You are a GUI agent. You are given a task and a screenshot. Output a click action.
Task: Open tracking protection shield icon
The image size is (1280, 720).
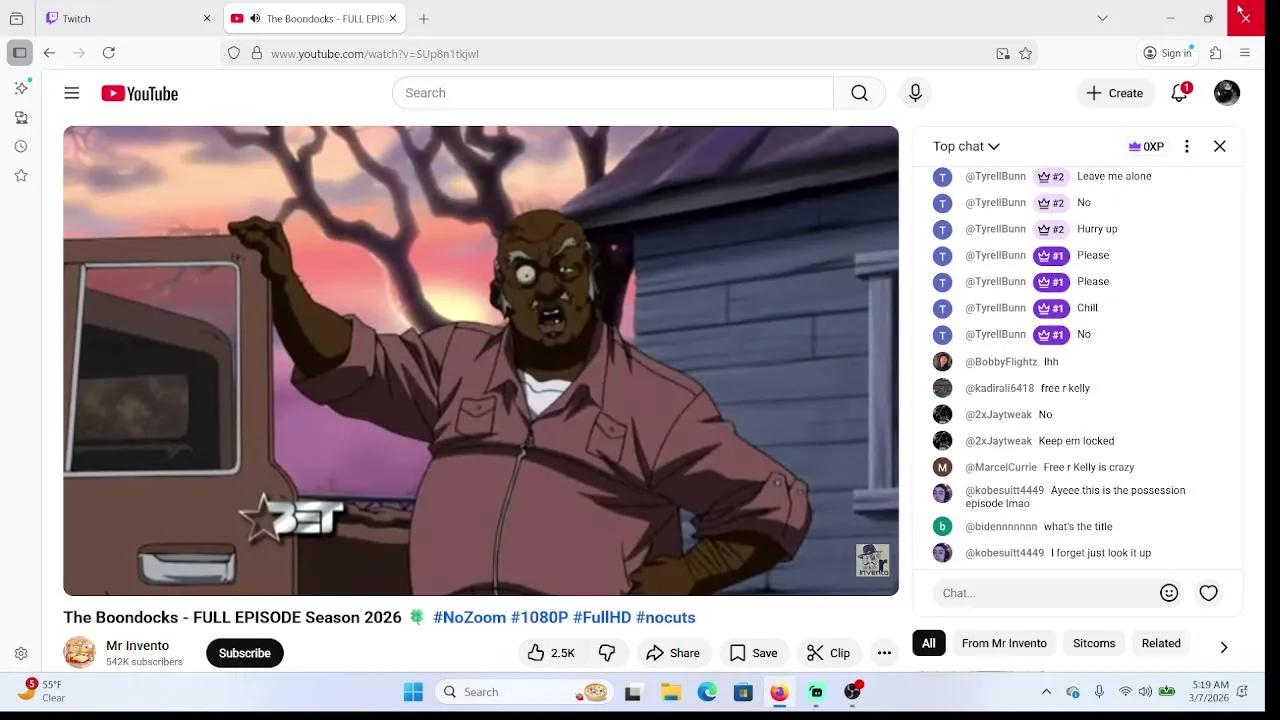click(234, 54)
